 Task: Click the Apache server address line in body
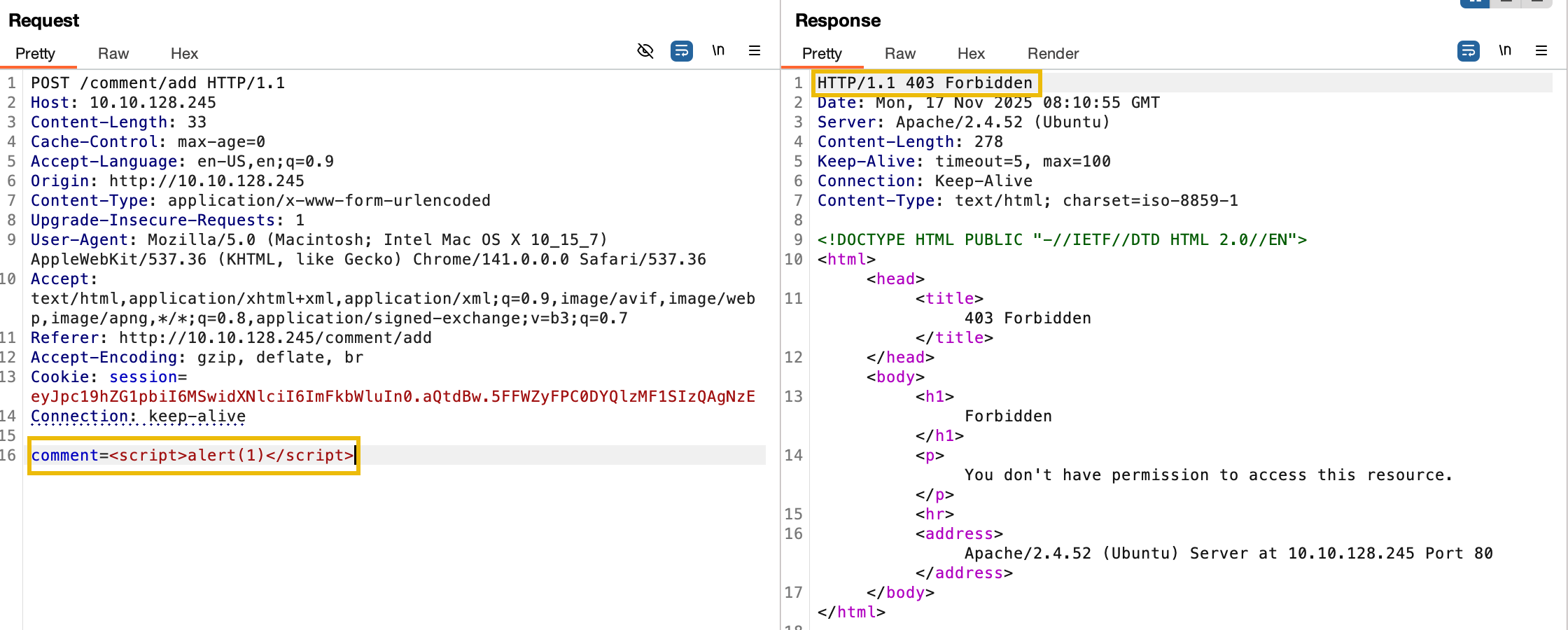coord(1228,553)
